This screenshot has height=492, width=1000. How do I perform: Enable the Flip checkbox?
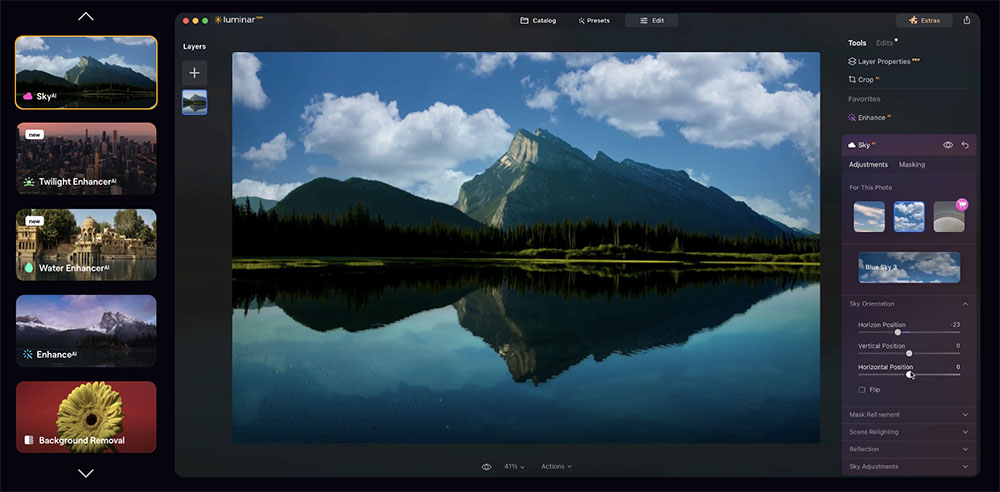pos(862,389)
